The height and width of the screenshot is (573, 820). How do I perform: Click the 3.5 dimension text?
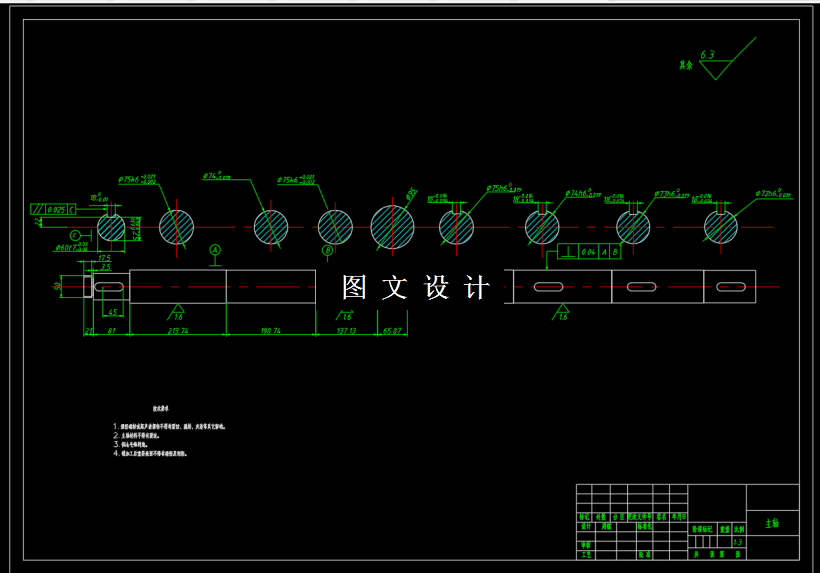(106, 267)
